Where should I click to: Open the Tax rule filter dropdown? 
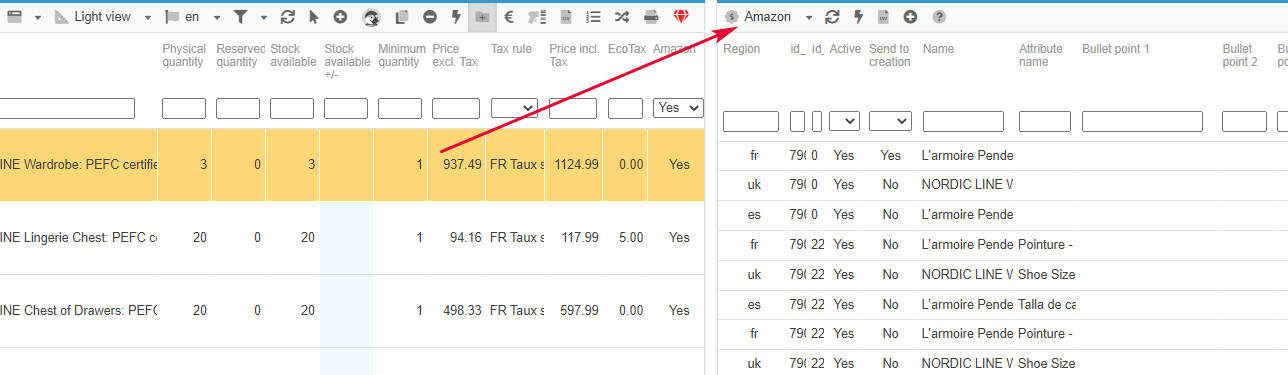click(514, 108)
